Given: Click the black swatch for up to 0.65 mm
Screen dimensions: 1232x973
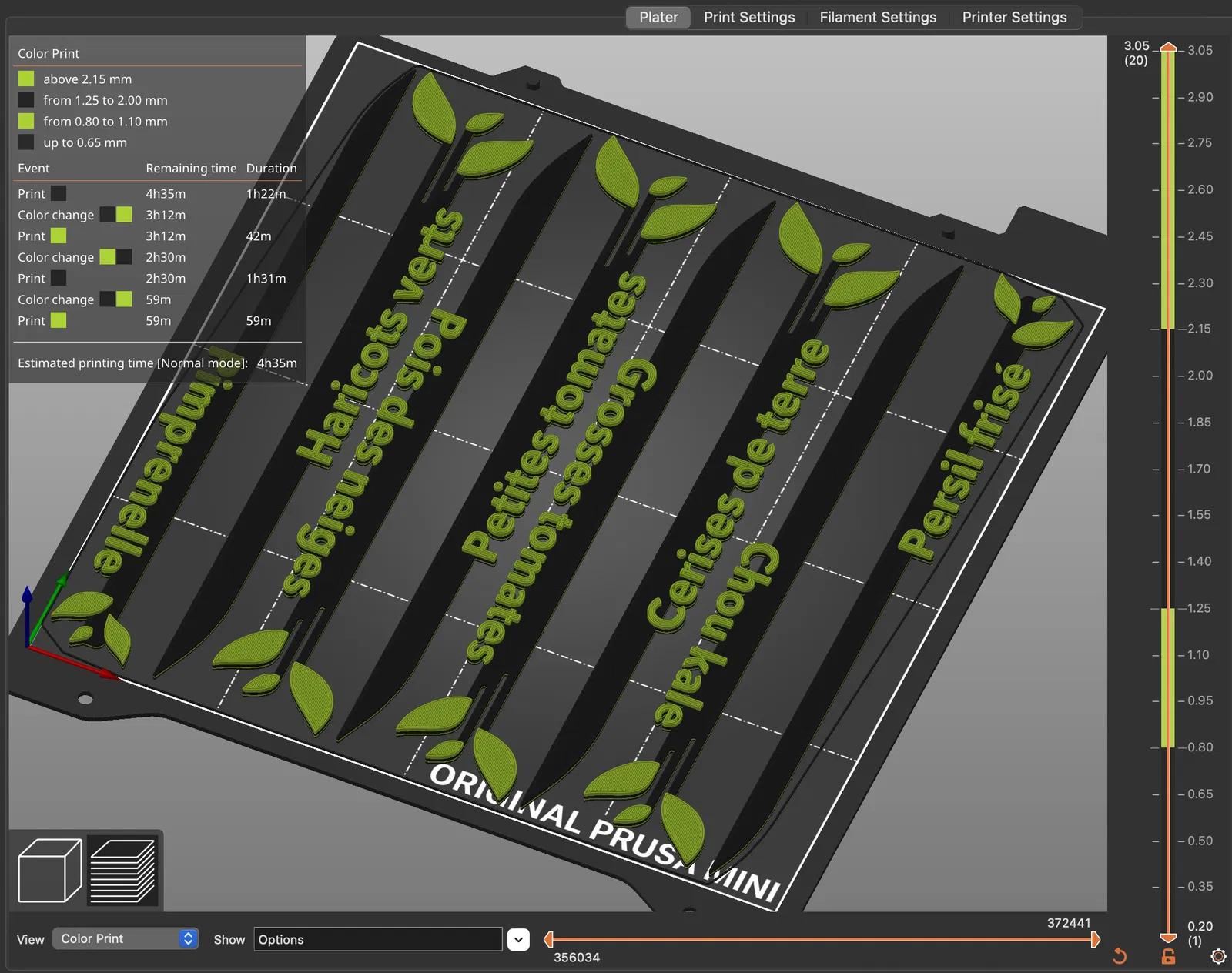Looking at the screenshot, I should (26, 142).
